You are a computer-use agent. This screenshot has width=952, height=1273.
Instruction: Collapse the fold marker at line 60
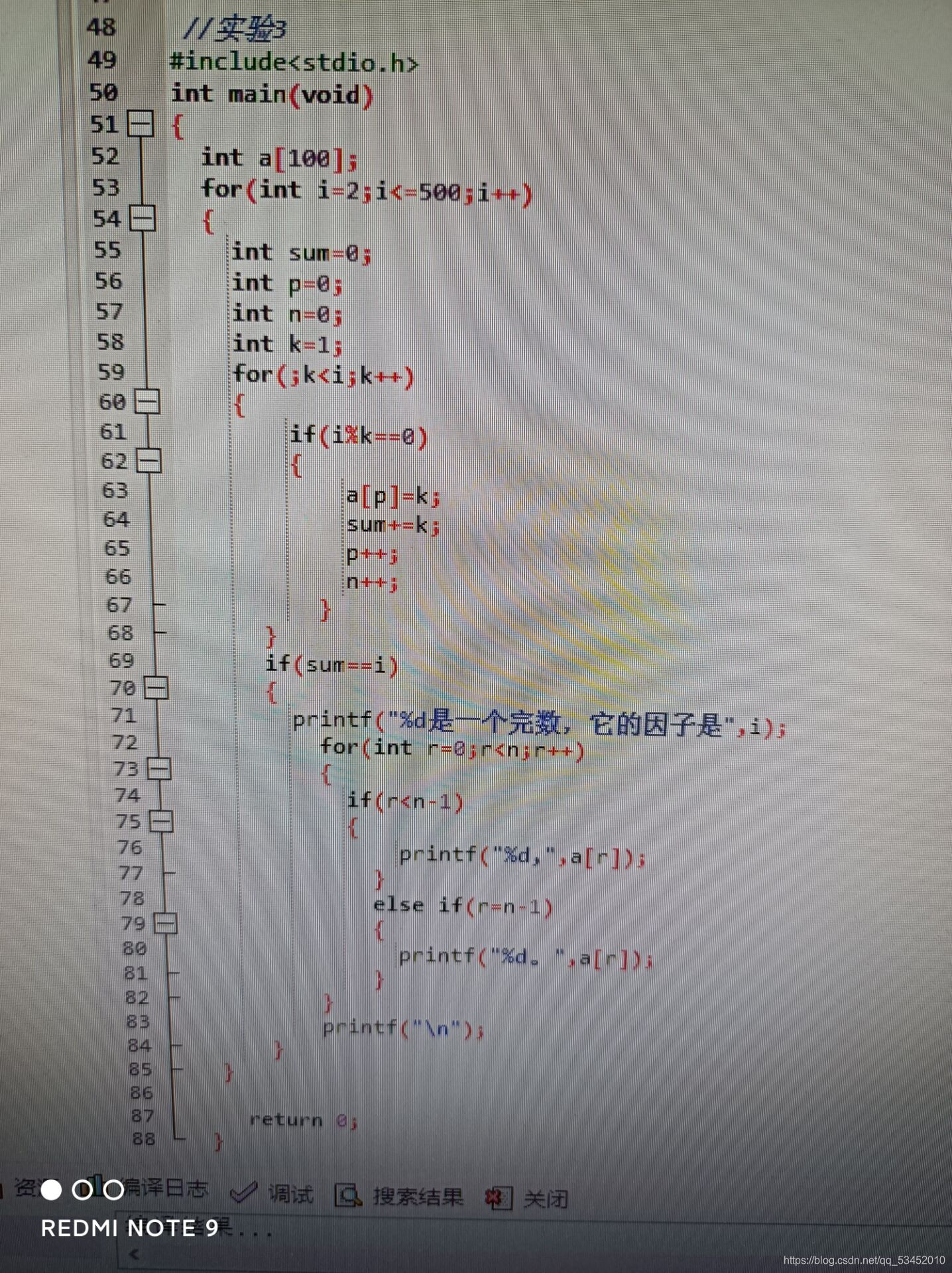[x=147, y=402]
